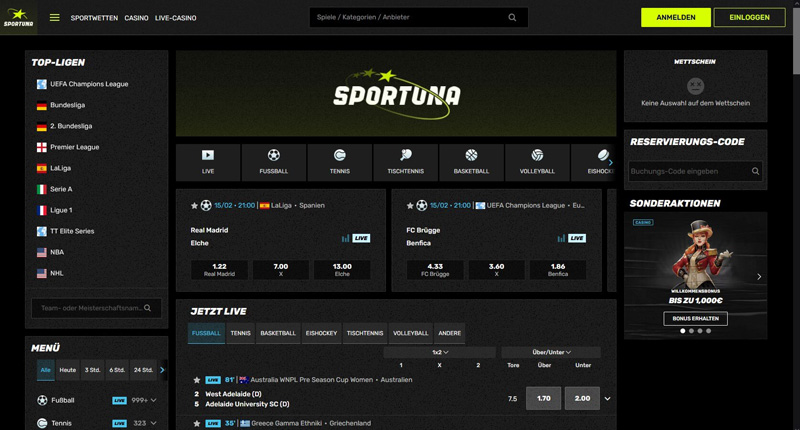Open NBA from top leagues
The image size is (800, 430).
pos(51,252)
